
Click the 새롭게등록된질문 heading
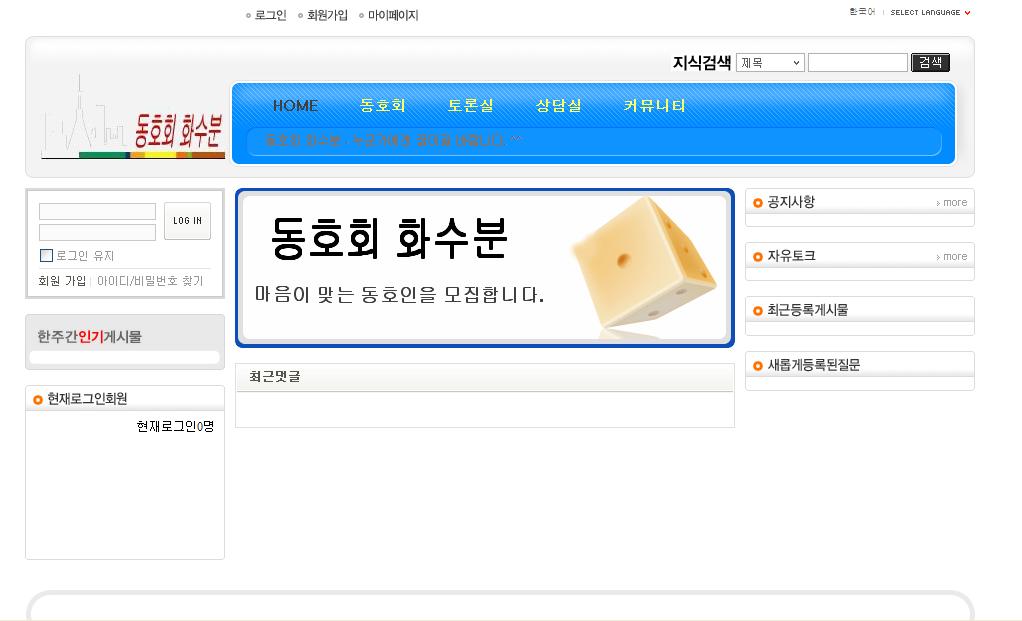(813, 365)
